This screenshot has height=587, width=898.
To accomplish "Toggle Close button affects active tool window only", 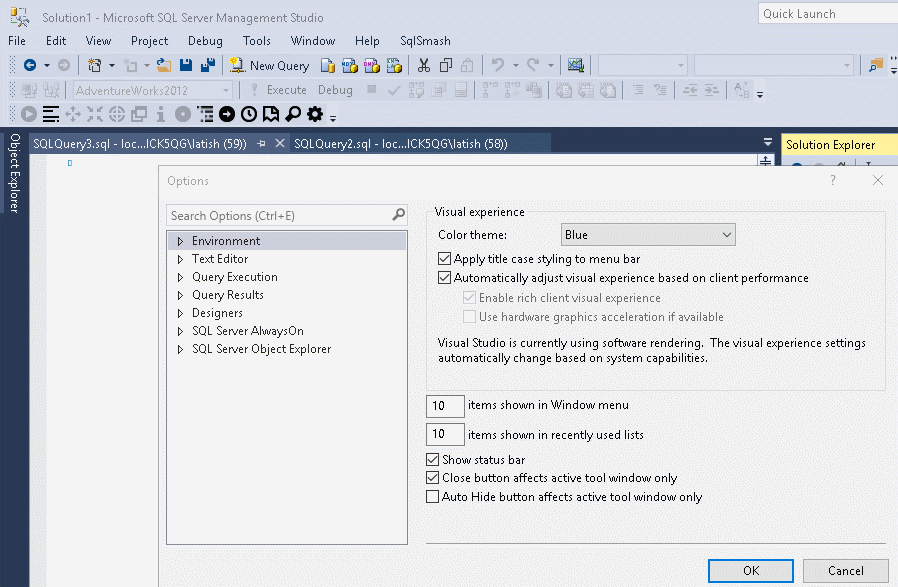I will [x=432, y=478].
